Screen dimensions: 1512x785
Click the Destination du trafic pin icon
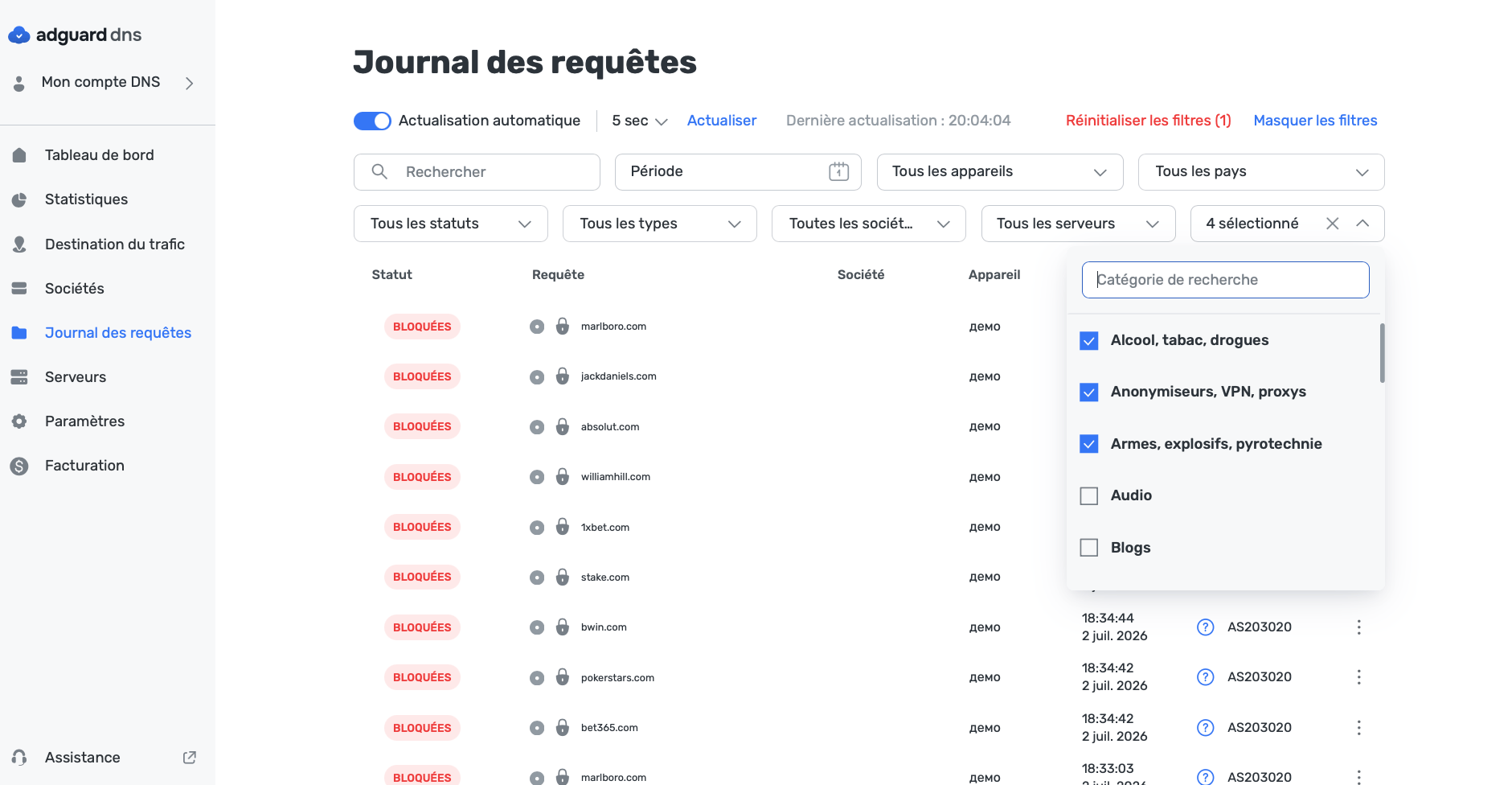[x=19, y=245]
